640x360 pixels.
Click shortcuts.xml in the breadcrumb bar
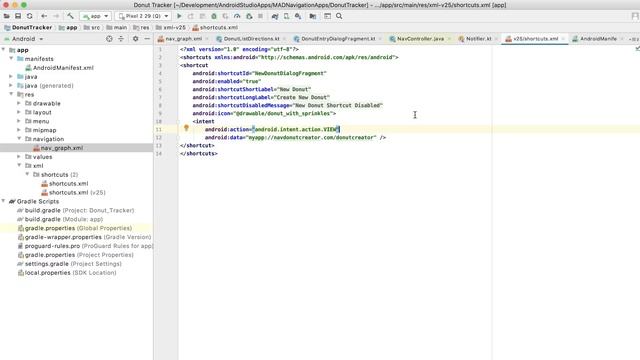[x=215, y=27]
